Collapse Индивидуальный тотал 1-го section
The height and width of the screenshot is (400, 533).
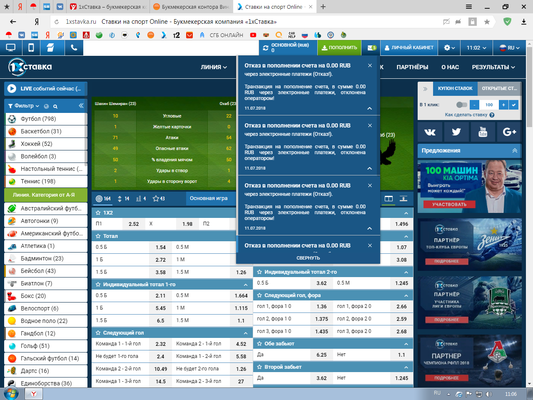pos(245,284)
